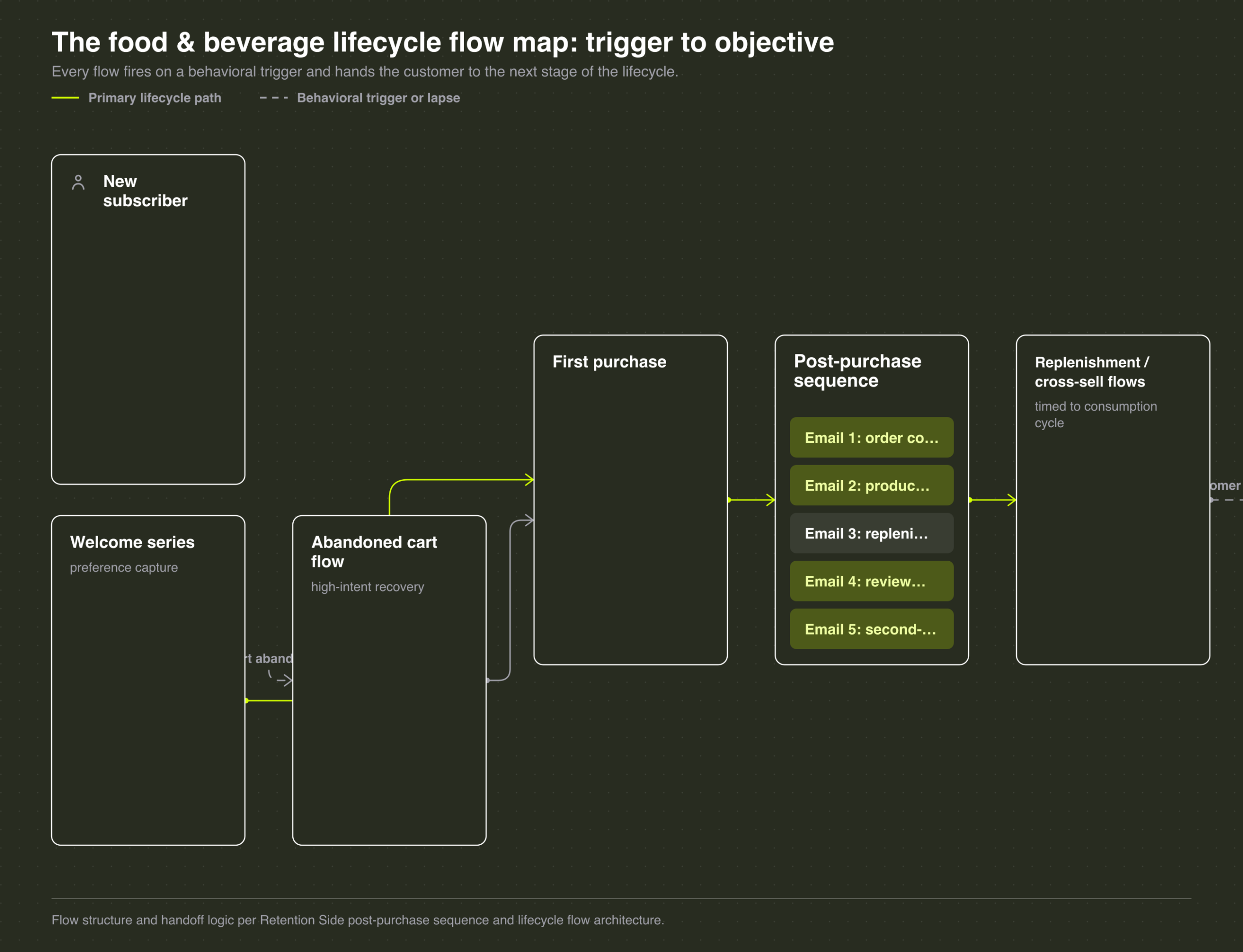Open the Email 4: review… chip
The height and width of the screenshot is (952, 1243).
pos(872,582)
